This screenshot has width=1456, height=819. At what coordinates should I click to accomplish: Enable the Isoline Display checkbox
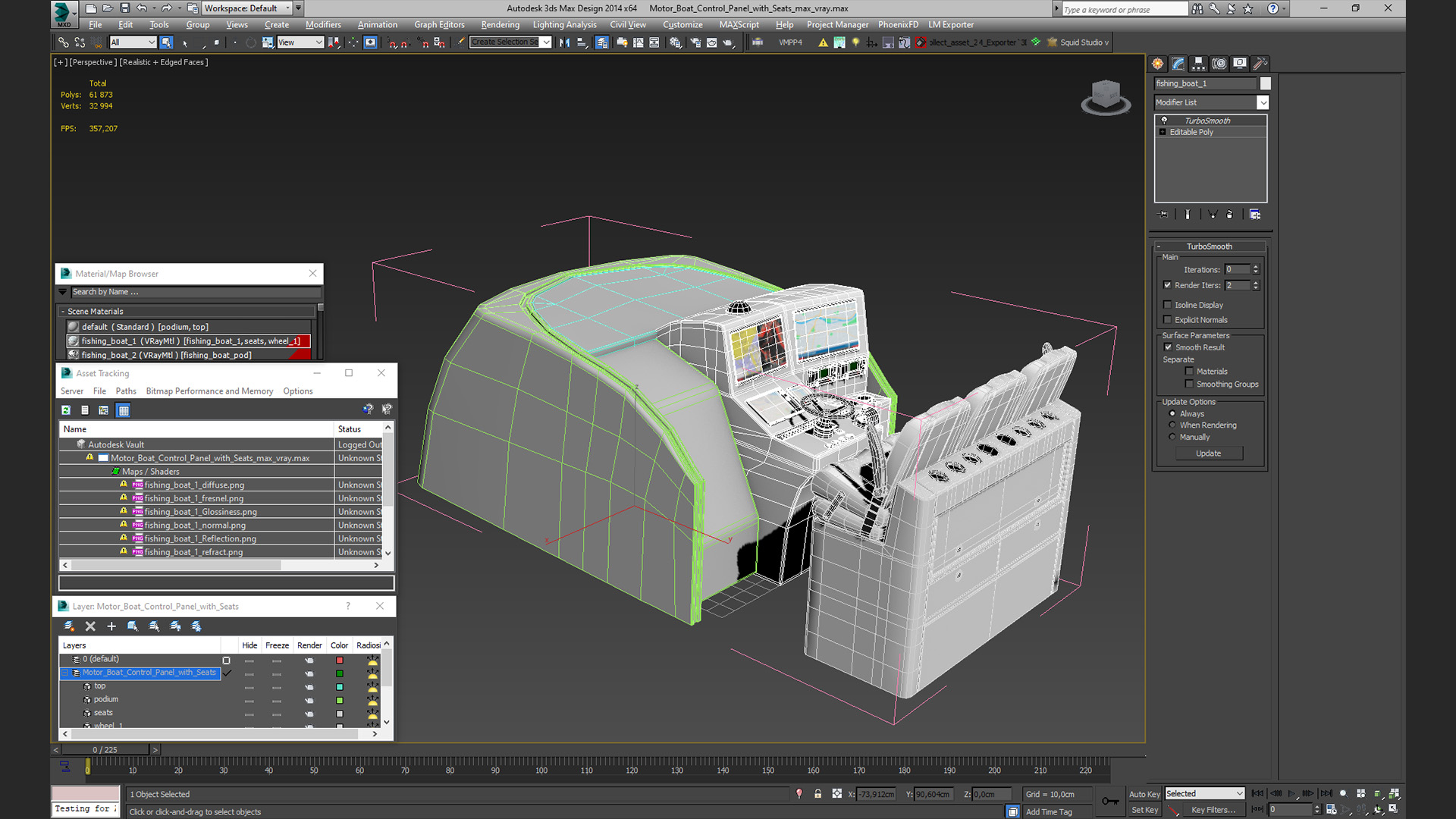click(x=1168, y=305)
